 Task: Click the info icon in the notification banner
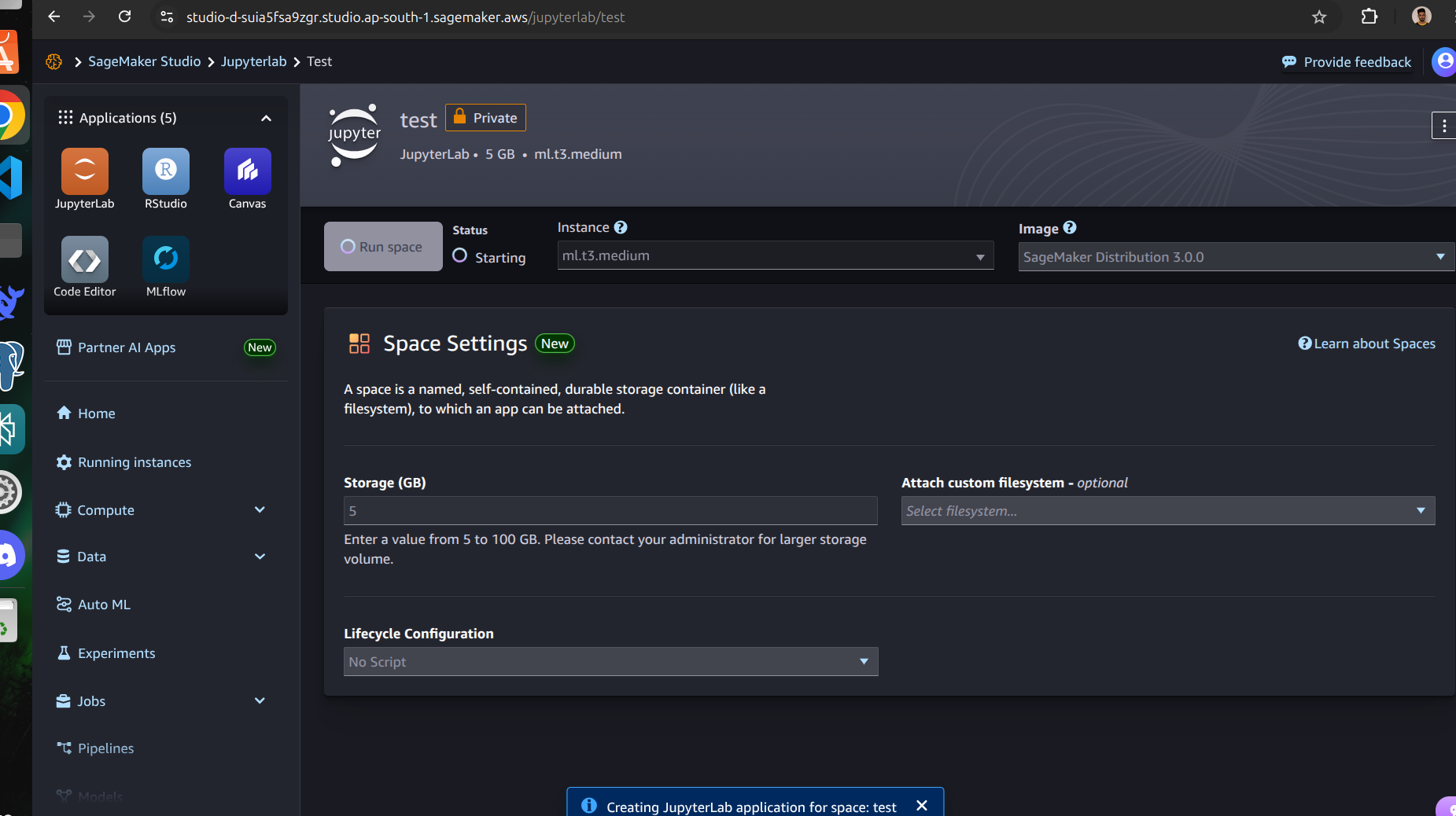tap(588, 806)
